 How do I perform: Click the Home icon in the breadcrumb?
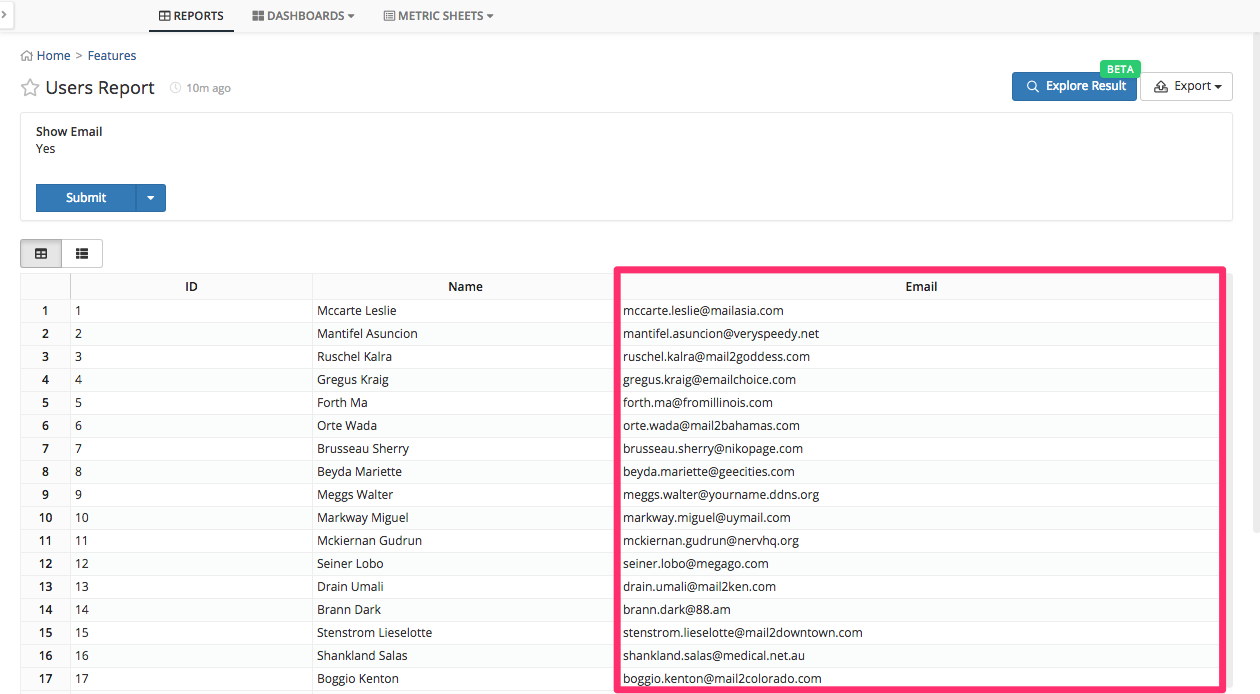click(27, 56)
